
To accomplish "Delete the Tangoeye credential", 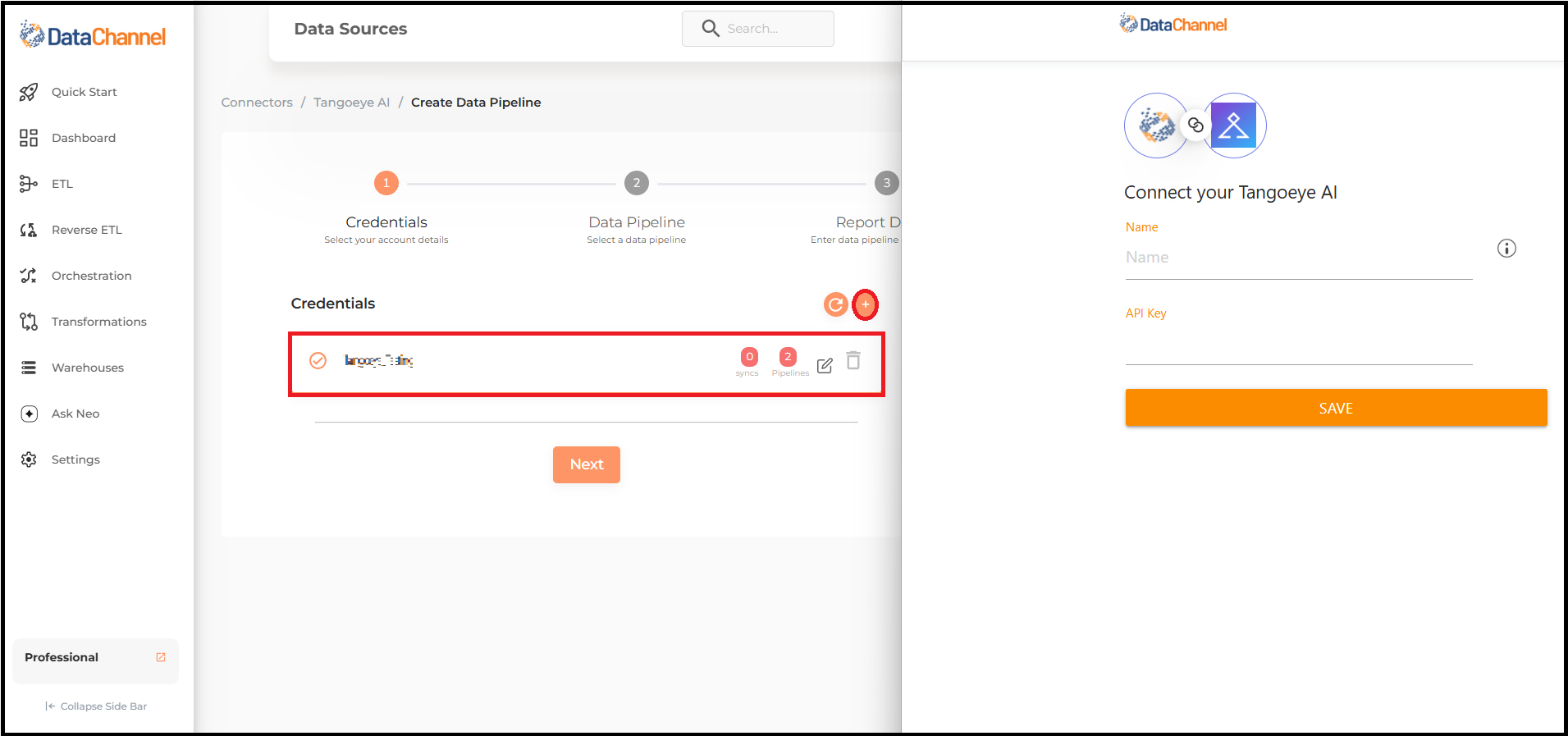I will click(853, 360).
